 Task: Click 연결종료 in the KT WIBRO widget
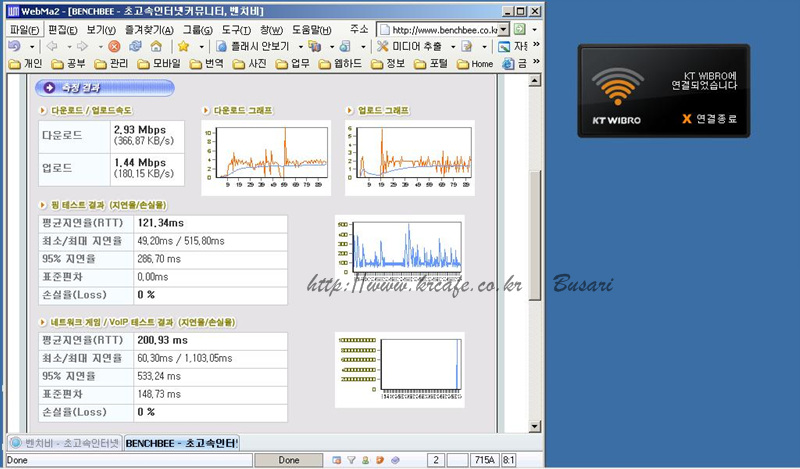coord(710,119)
